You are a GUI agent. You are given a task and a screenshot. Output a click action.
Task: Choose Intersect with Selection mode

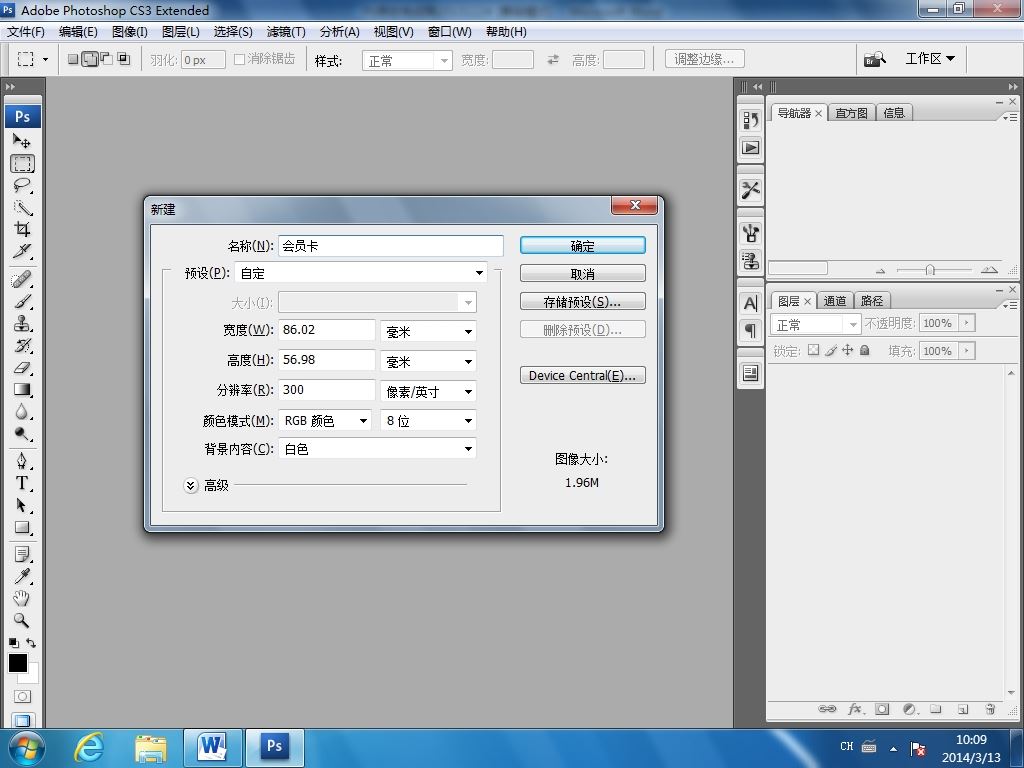(x=123, y=59)
